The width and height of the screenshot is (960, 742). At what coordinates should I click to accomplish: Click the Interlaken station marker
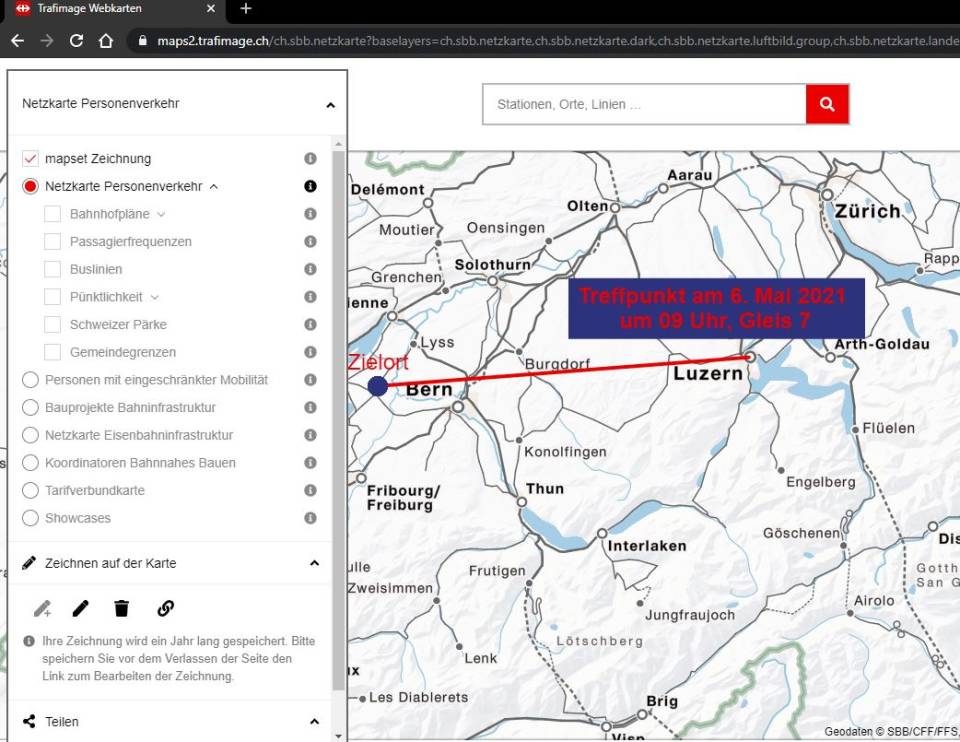[x=602, y=533]
